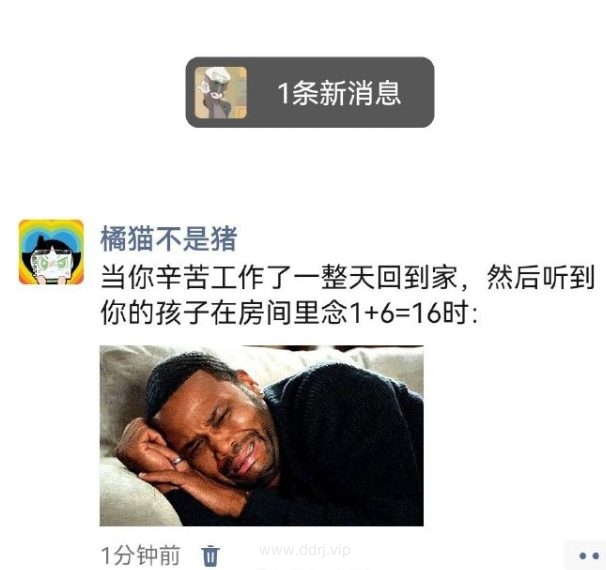Tap the ring on the man's hand in photo
606x570 pixels.
point(176,461)
